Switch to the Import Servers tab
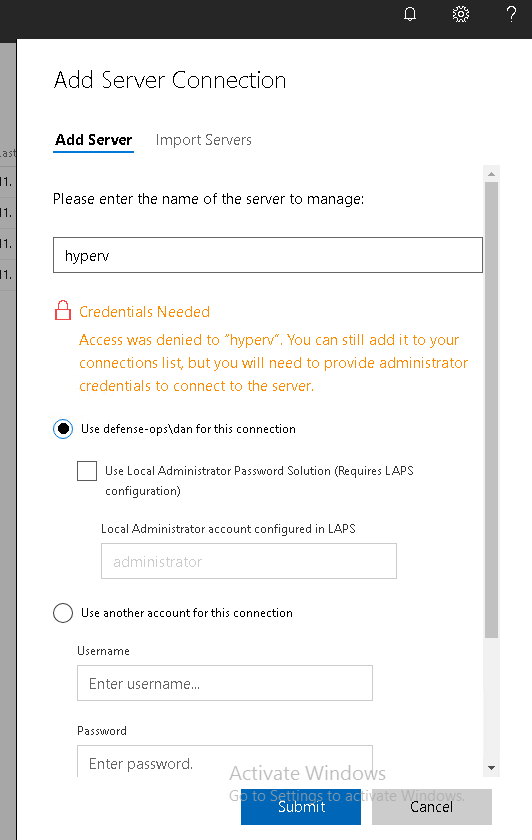The width and height of the screenshot is (532, 840). 204,140
